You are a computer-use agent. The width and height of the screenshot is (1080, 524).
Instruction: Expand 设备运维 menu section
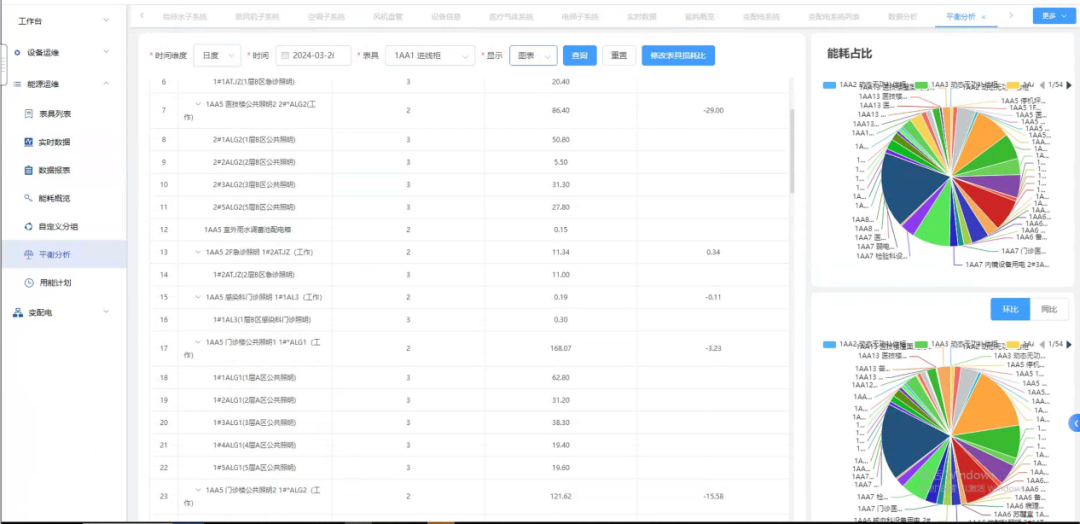106,52
